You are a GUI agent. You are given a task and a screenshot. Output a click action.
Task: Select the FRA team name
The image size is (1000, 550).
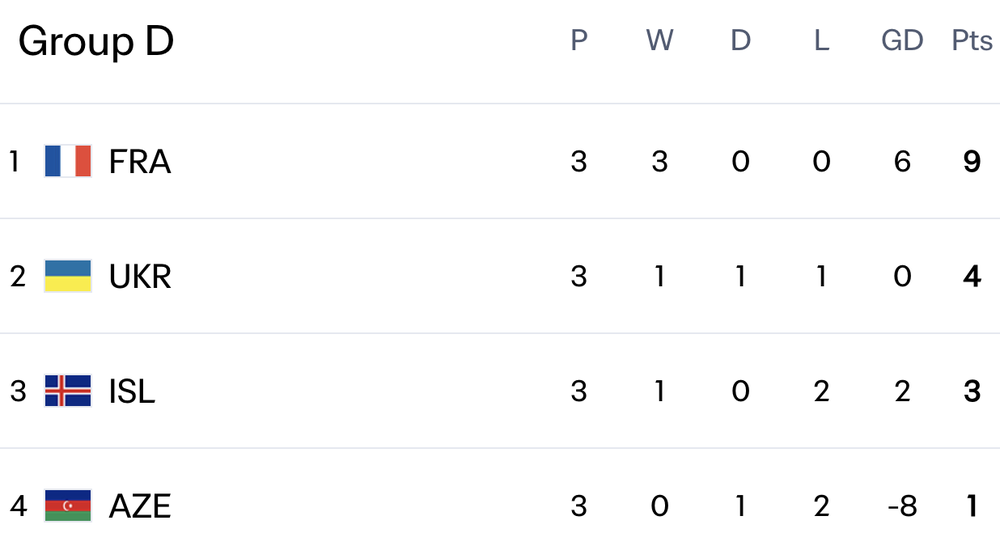click(x=140, y=161)
